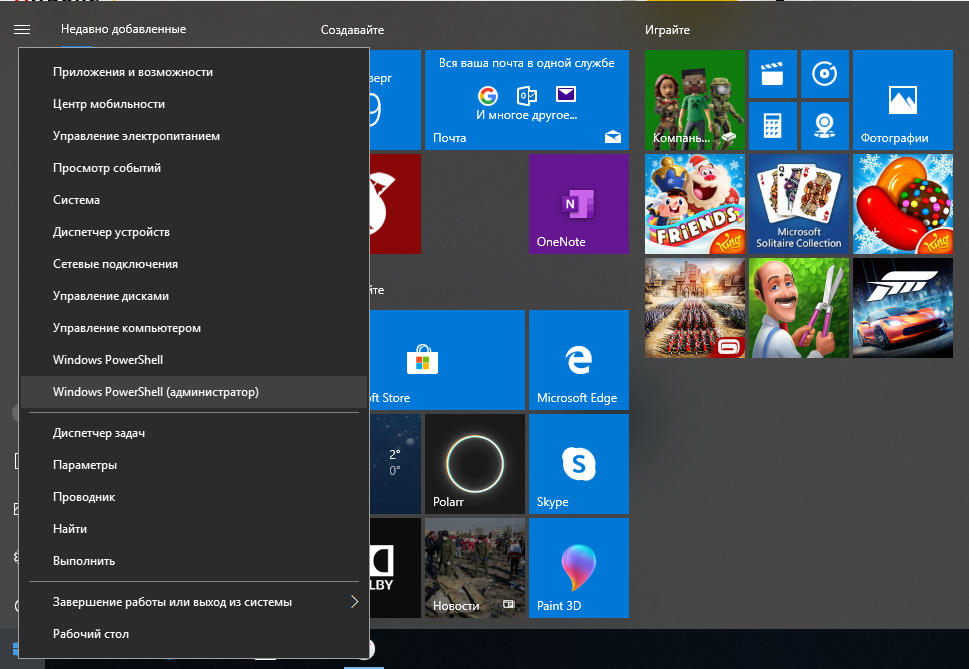Select Выполнить
The width and height of the screenshot is (969, 669).
[194, 561]
